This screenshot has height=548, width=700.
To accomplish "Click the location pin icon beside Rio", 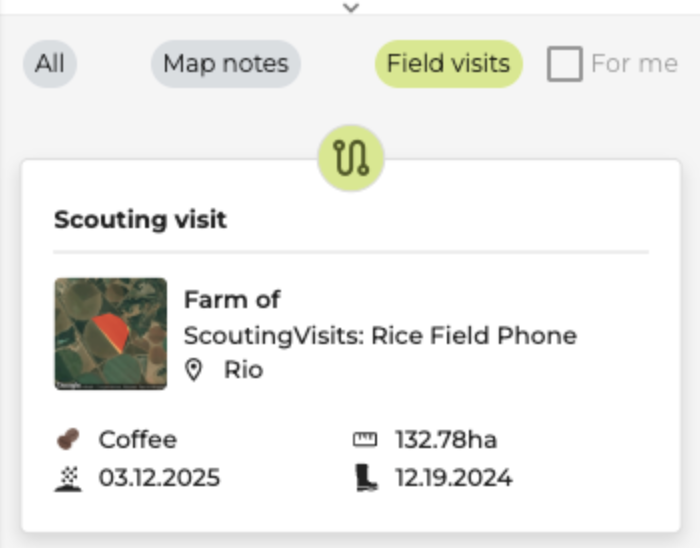I will click(x=194, y=370).
